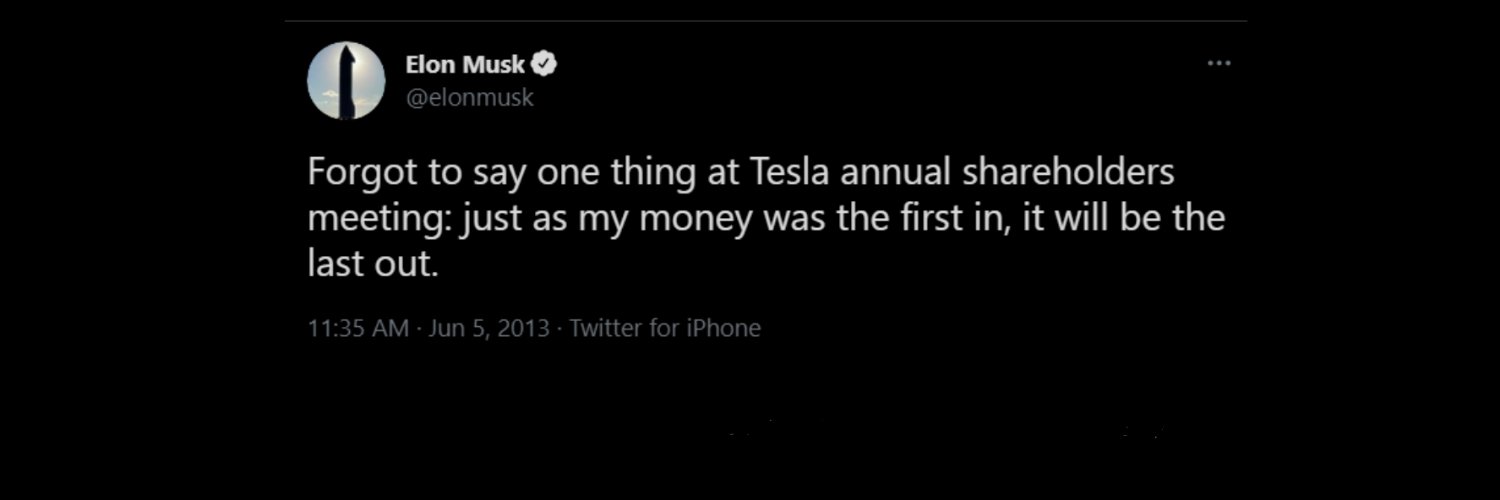Open Elon Musk's rocket profile picture
Screen dimensions: 1500x500
pos(346,81)
